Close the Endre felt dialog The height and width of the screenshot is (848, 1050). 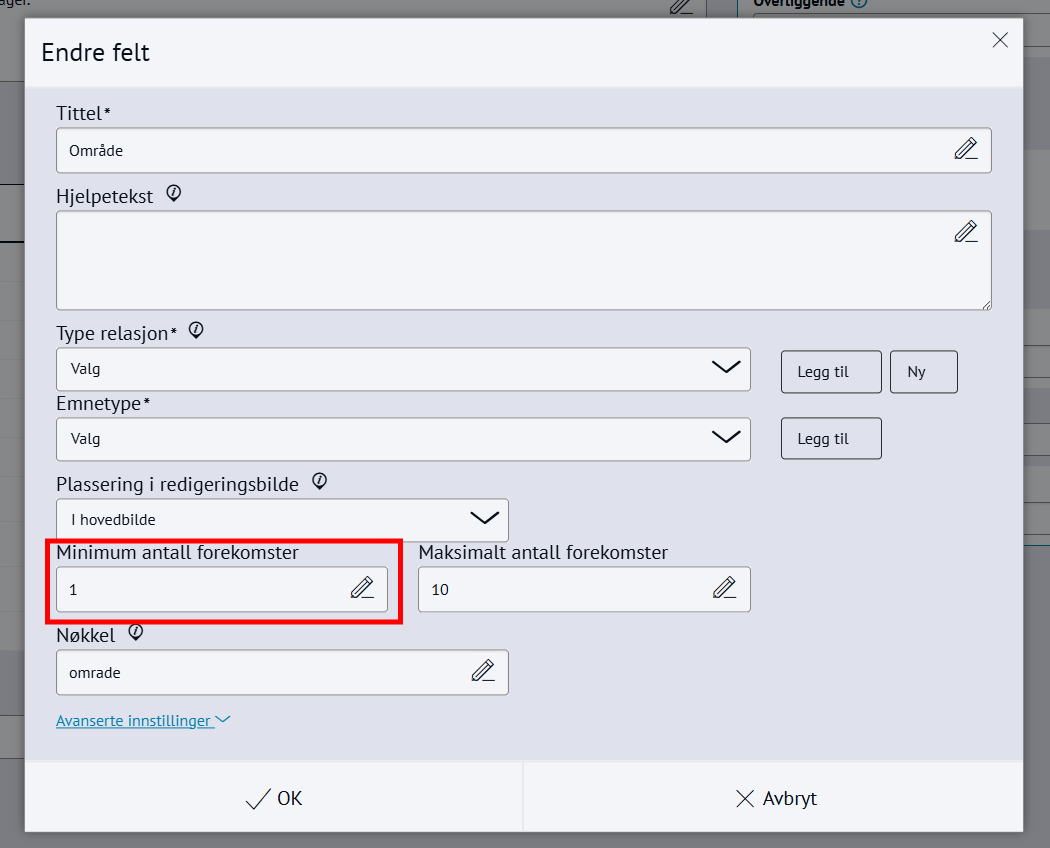[x=999, y=40]
